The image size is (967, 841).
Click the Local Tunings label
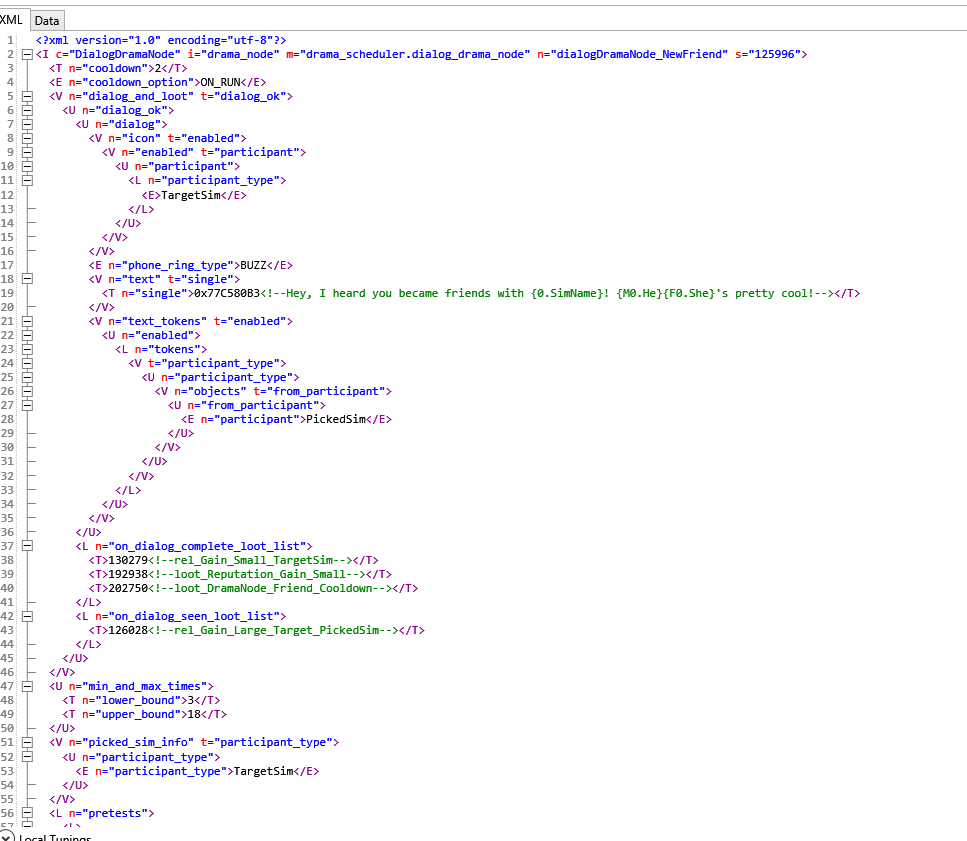click(x=55, y=837)
